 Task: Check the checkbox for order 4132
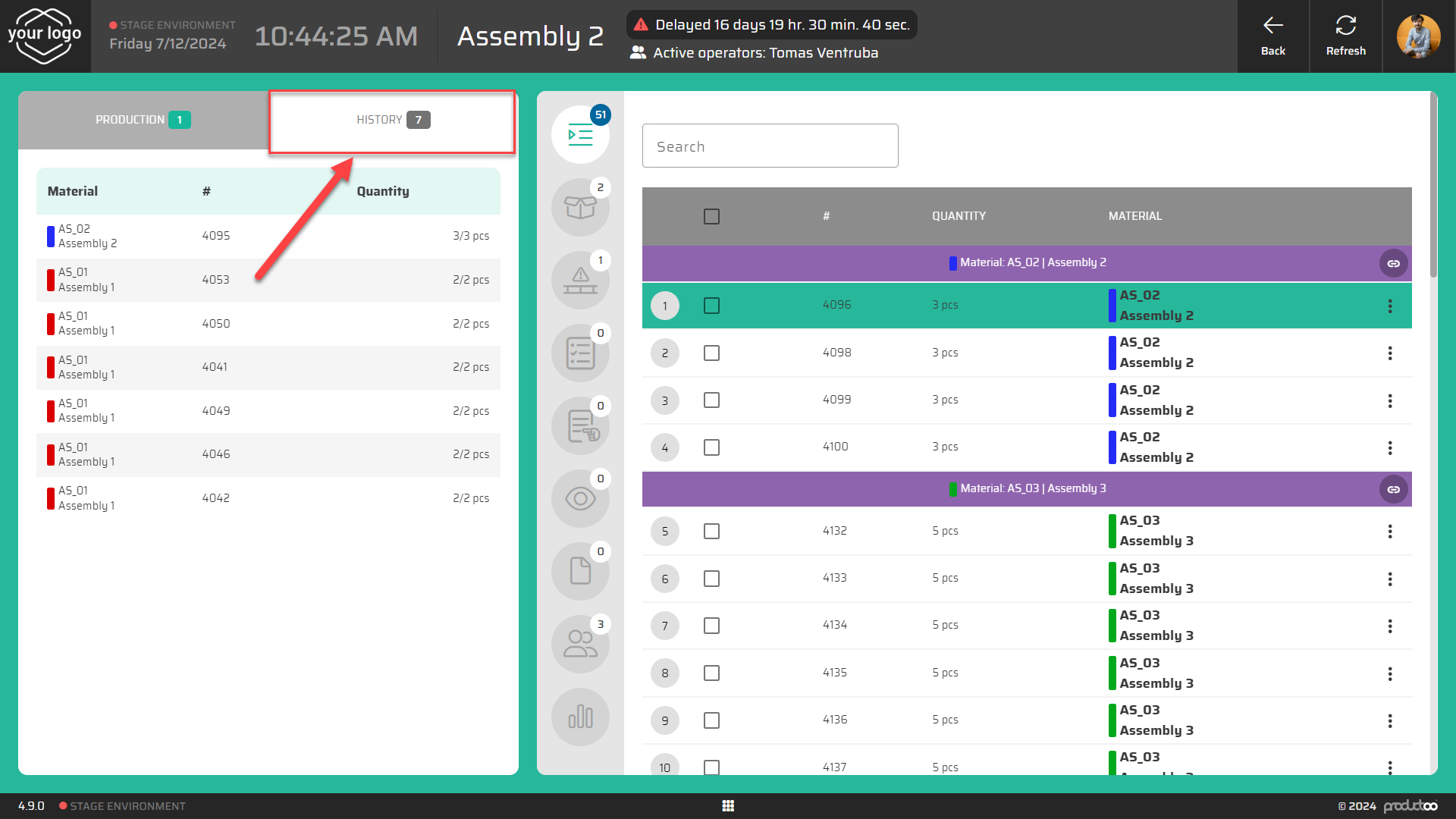[x=711, y=531]
